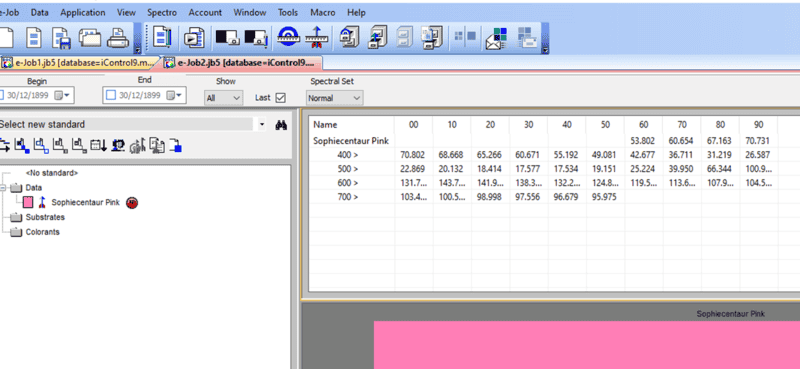Click the pink swatch beside Sophiecentaur Pink
Image resolution: width=800 pixels, height=369 pixels.
click(x=28, y=203)
